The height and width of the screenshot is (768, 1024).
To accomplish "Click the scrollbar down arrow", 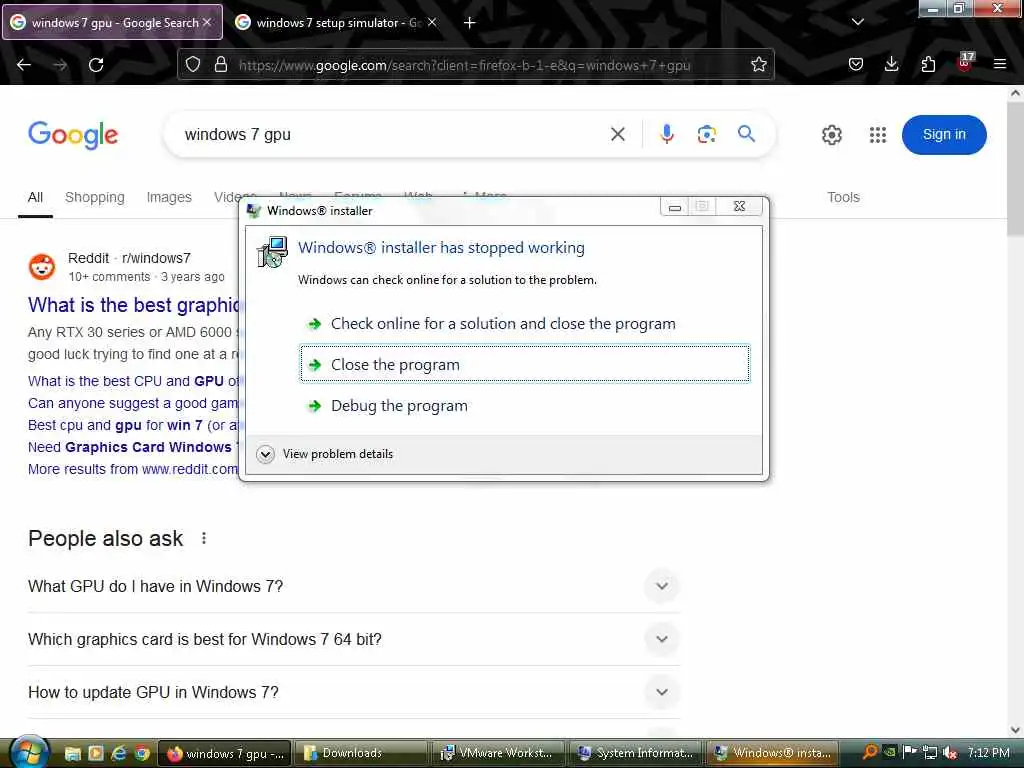I will tap(1016, 730).
